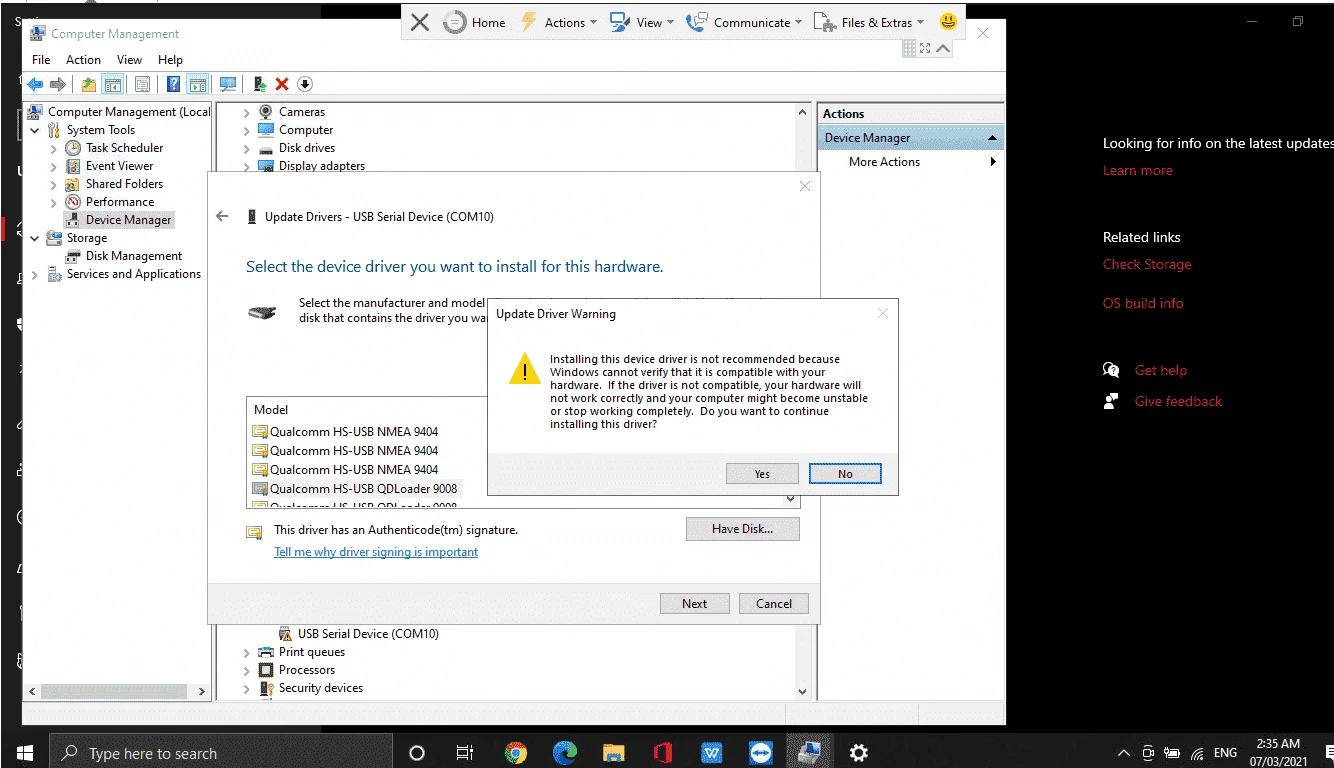The image size is (1334, 768).
Task: Click Yes in Update Driver Warning
Action: (762, 473)
